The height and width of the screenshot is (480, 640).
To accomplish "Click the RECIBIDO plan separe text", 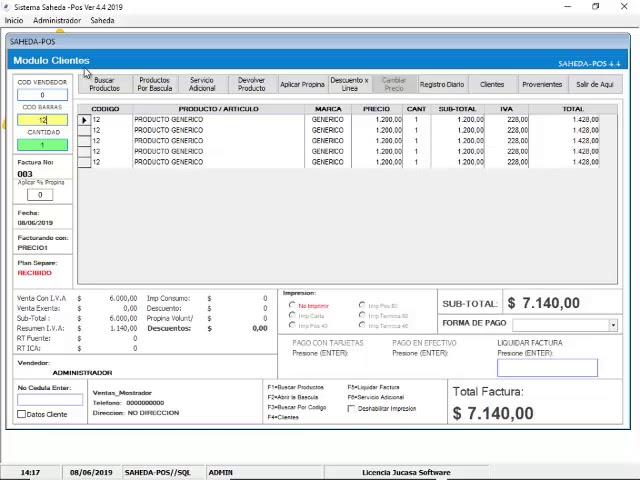I will click(35, 273).
